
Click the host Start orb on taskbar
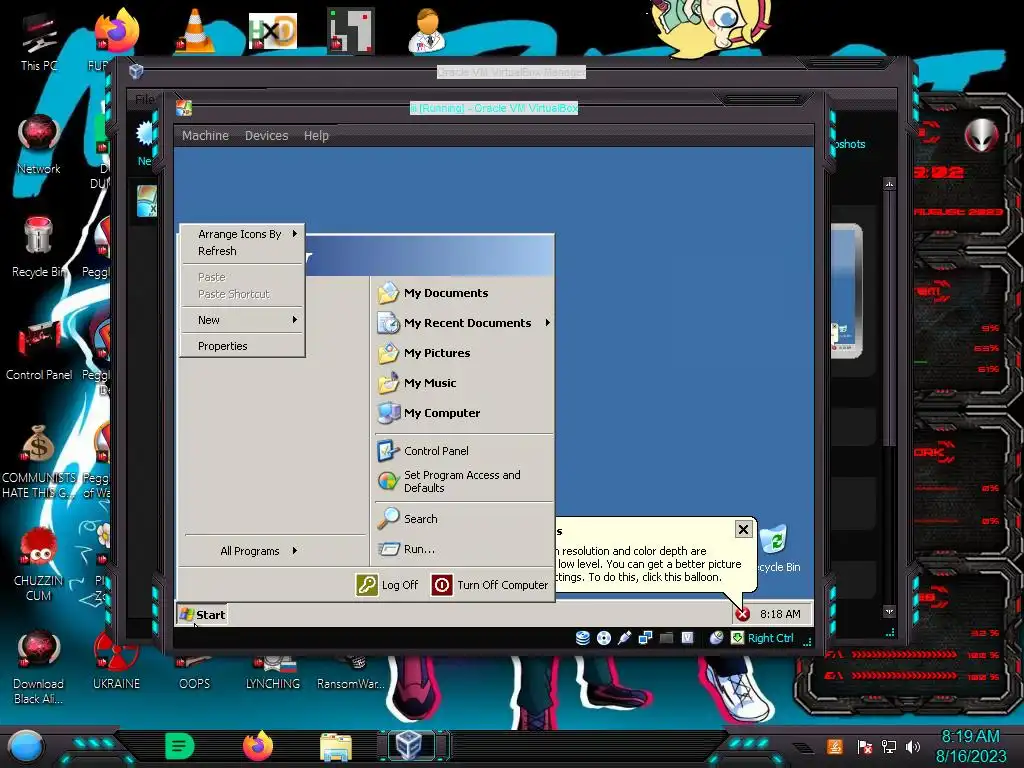[x=25, y=747]
